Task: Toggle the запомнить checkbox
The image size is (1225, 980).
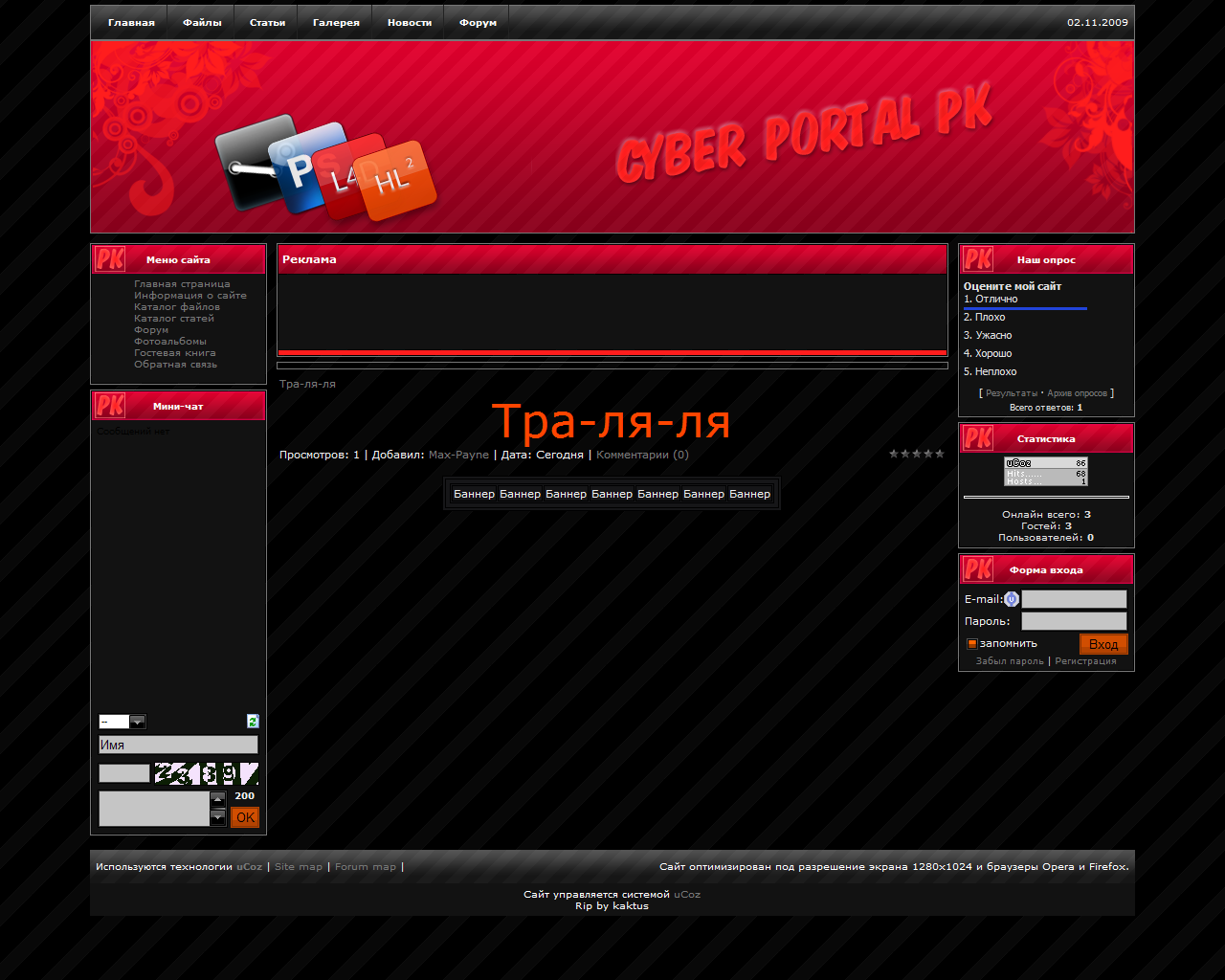Action: [x=972, y=644]
